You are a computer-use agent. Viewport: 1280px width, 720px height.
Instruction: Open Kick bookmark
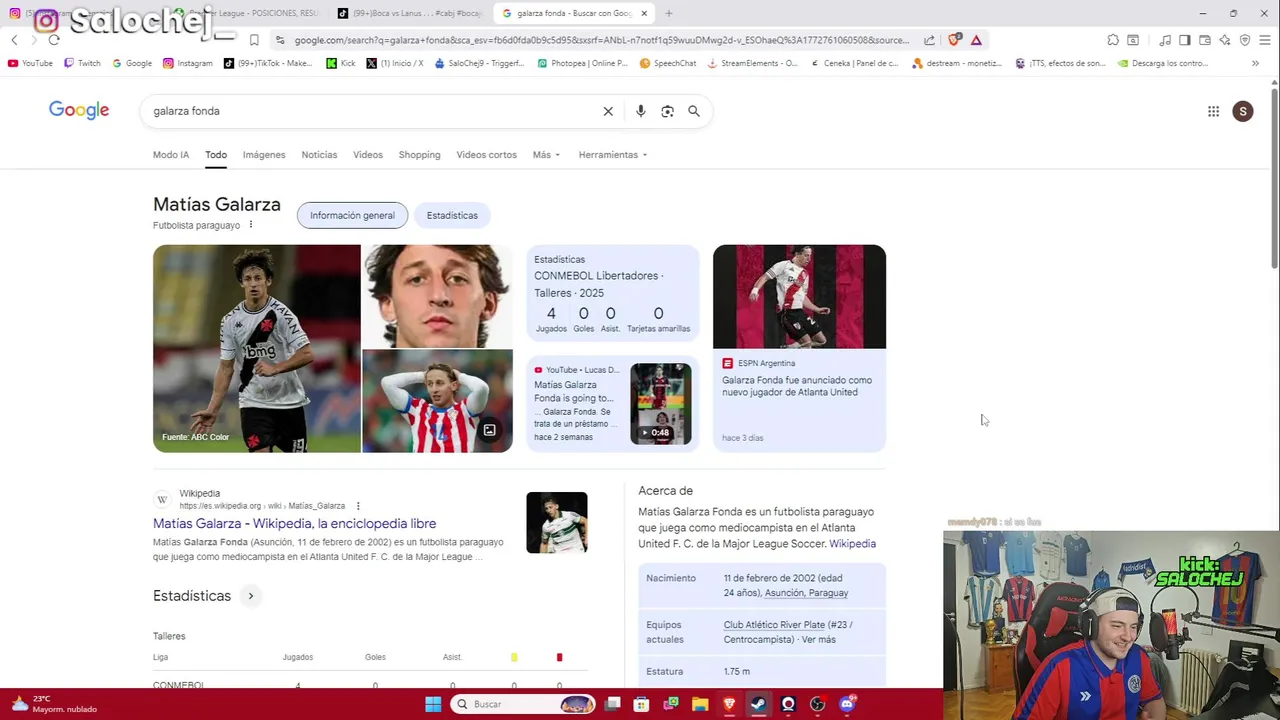click(x=341, y=63)
